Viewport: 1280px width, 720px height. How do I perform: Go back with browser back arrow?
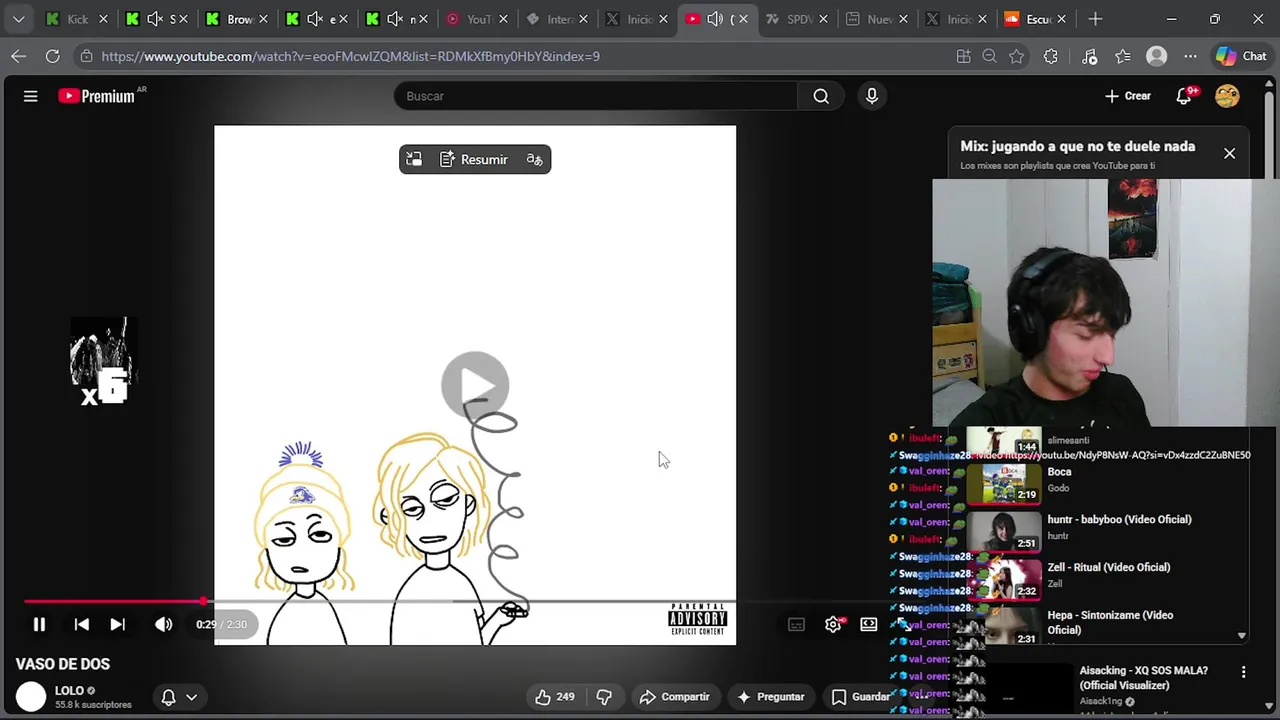click(x=19, y=56)
